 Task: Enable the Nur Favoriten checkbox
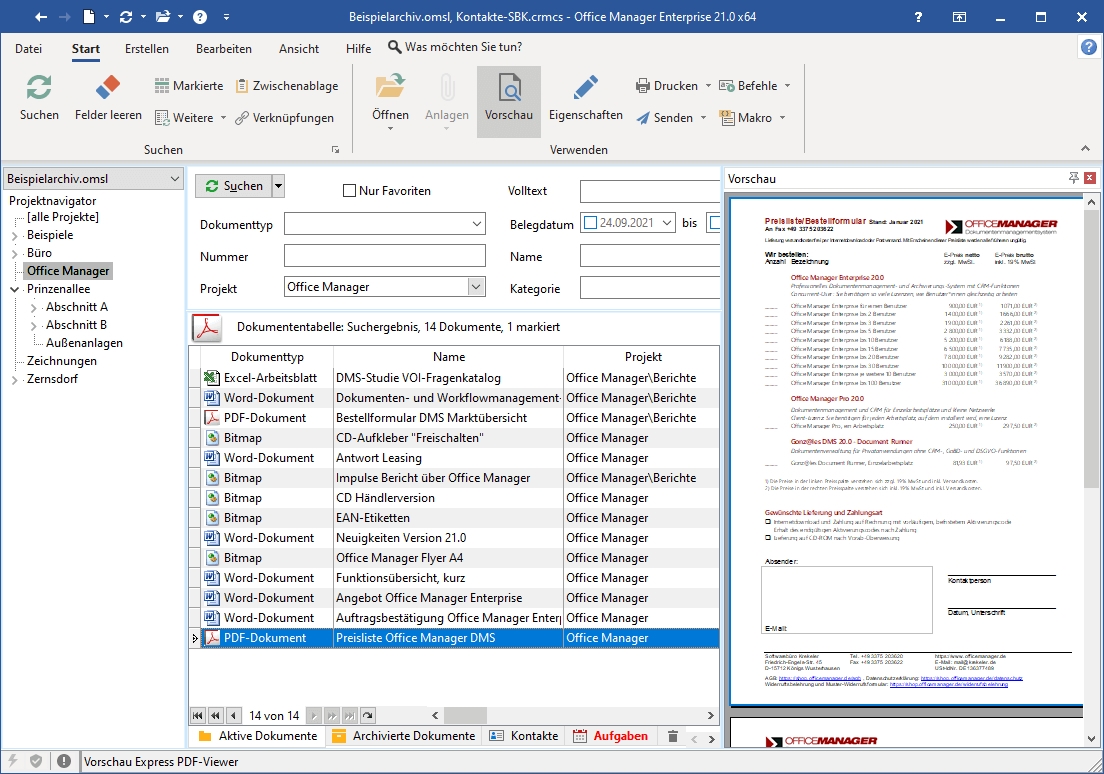click(x=349, y=191)
